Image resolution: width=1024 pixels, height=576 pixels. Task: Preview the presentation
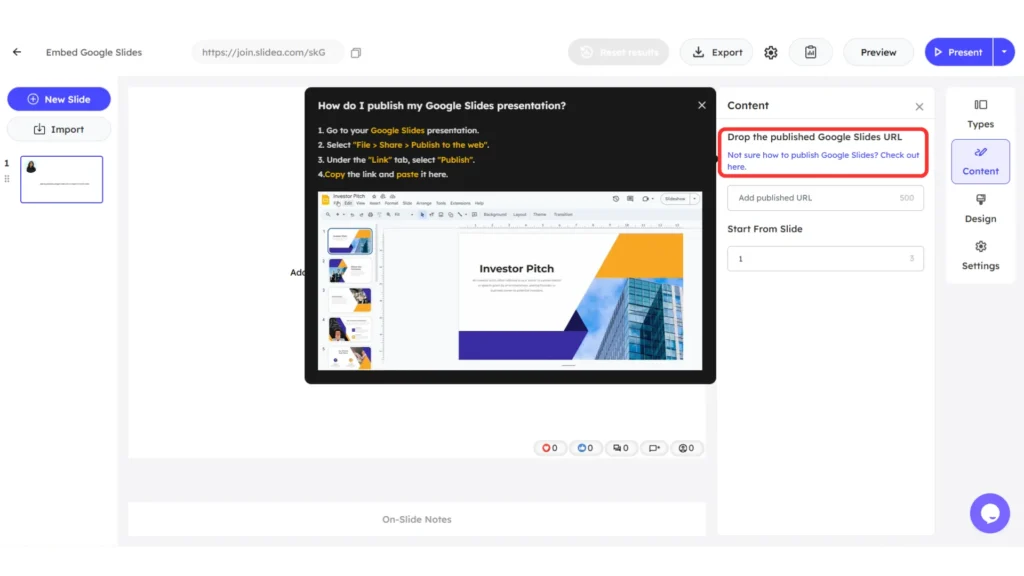[x=878, y=51]
